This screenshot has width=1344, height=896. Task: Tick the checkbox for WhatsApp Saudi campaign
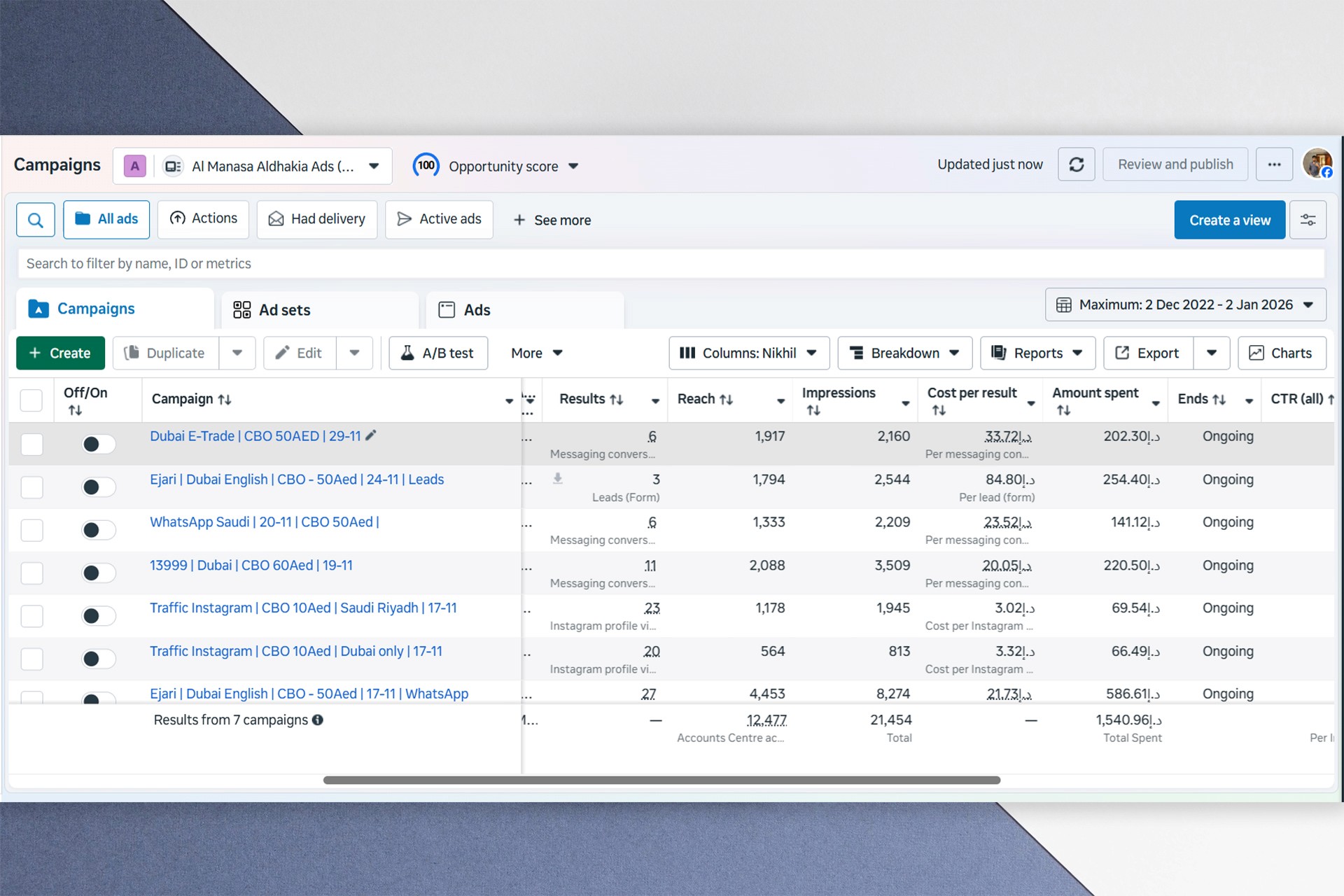(x=31, y=530)
